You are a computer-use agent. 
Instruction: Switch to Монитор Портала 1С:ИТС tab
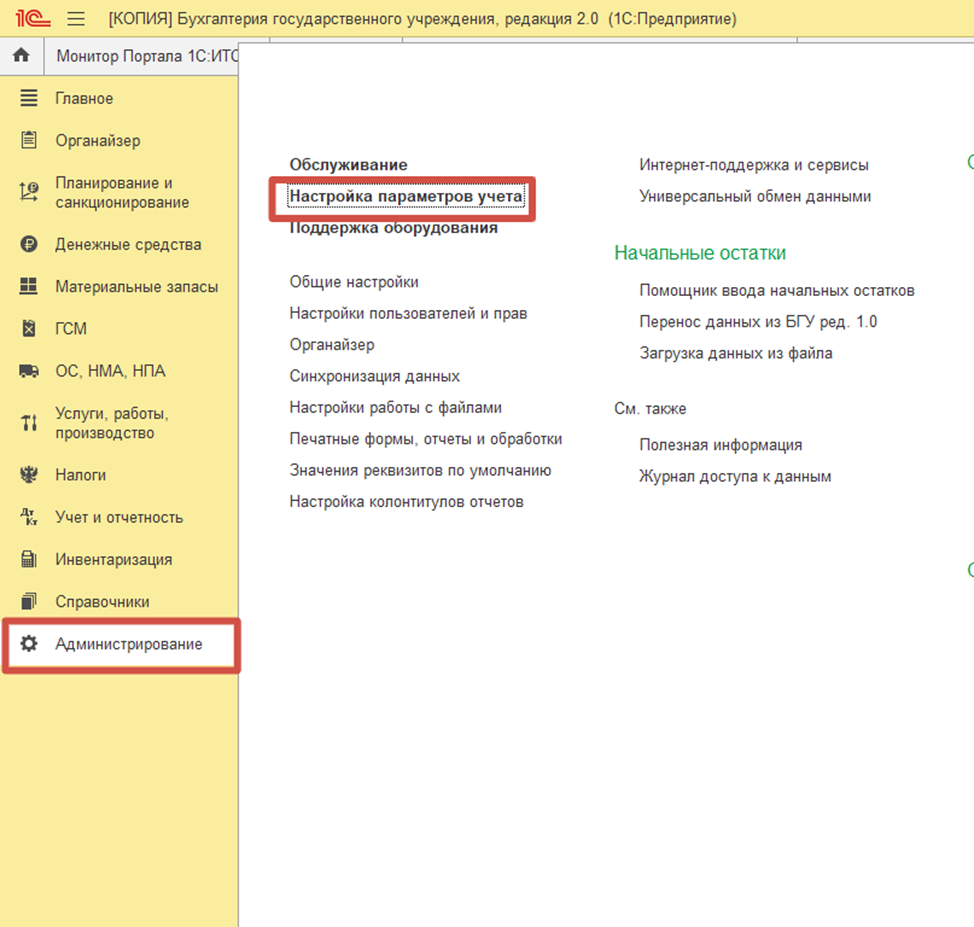coord(147,56)
